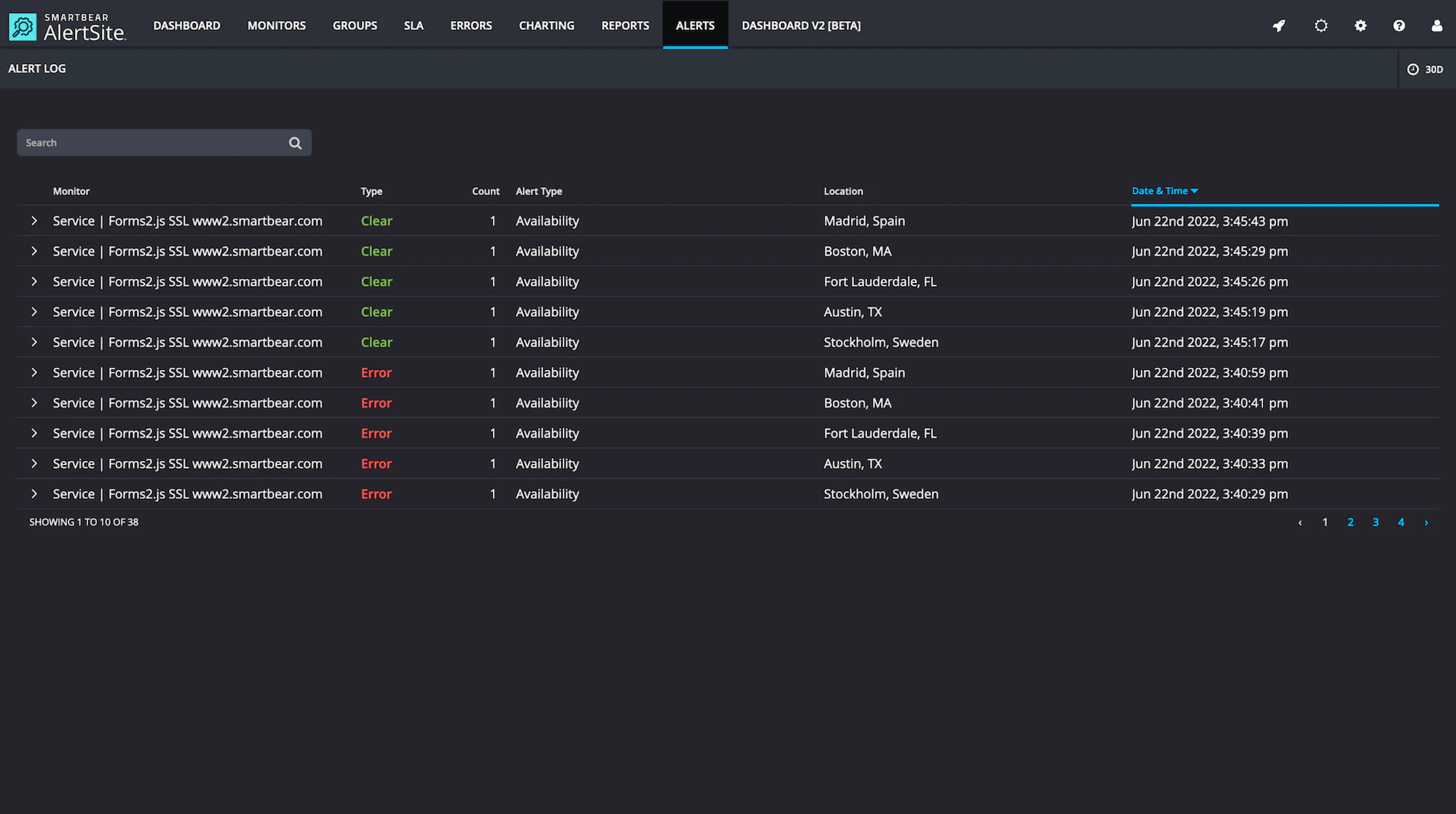Click the next page arrow
The height and width of the screenshot is (814, 1456).
[1425, 522]
